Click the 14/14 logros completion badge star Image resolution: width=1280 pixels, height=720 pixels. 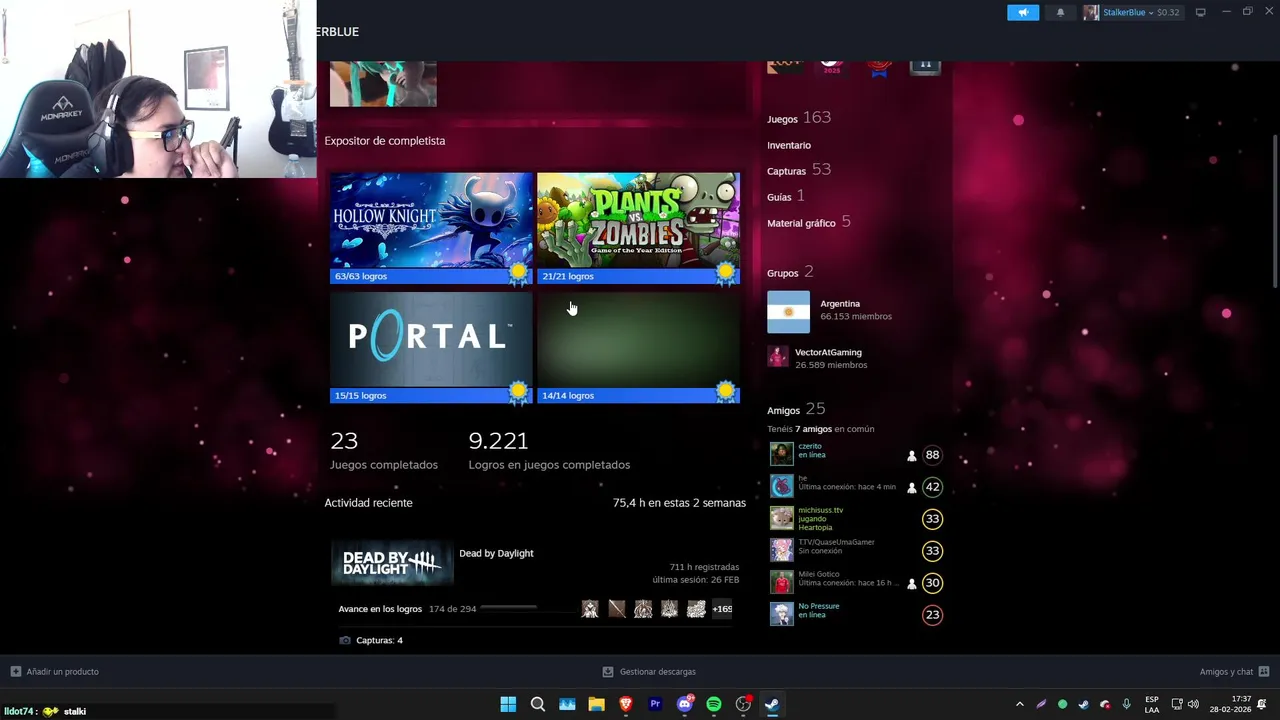tap(725, 392)
